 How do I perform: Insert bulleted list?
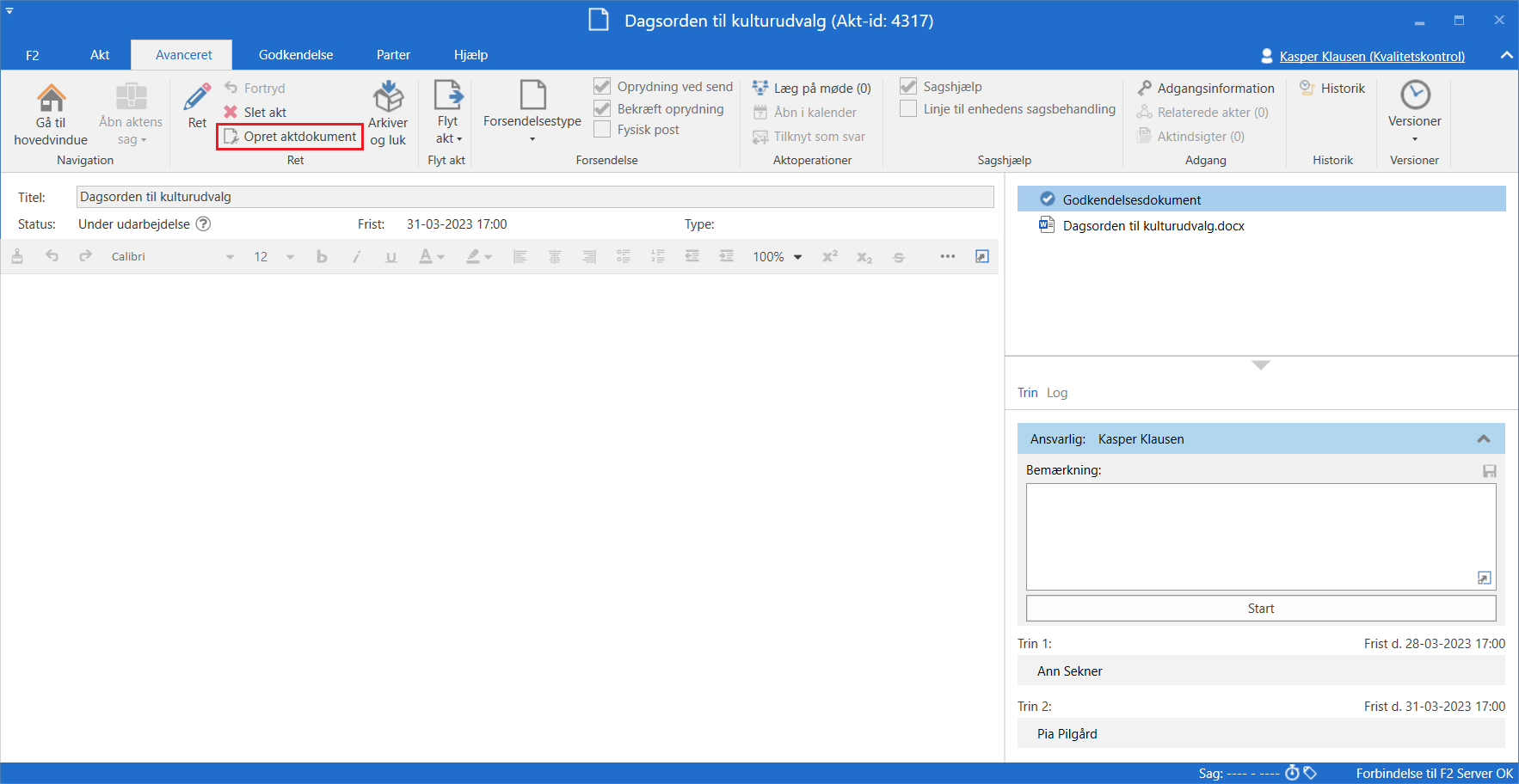624,256
